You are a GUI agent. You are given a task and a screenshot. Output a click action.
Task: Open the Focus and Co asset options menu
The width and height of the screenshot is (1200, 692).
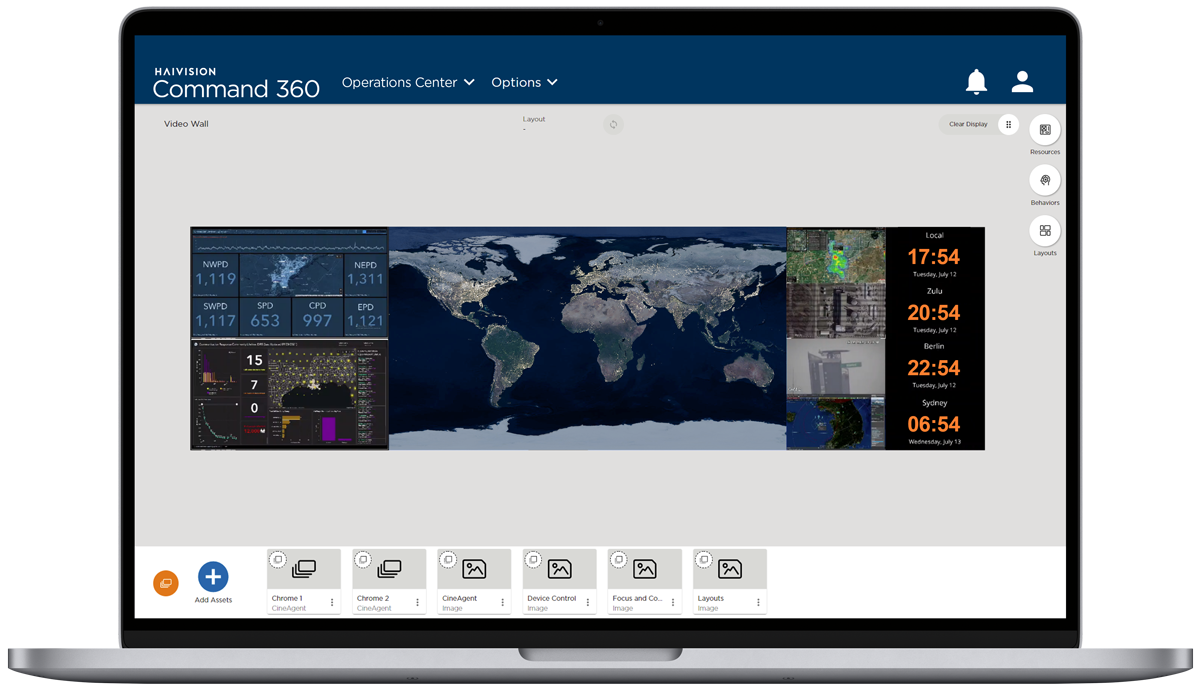(x=675, y=600)
